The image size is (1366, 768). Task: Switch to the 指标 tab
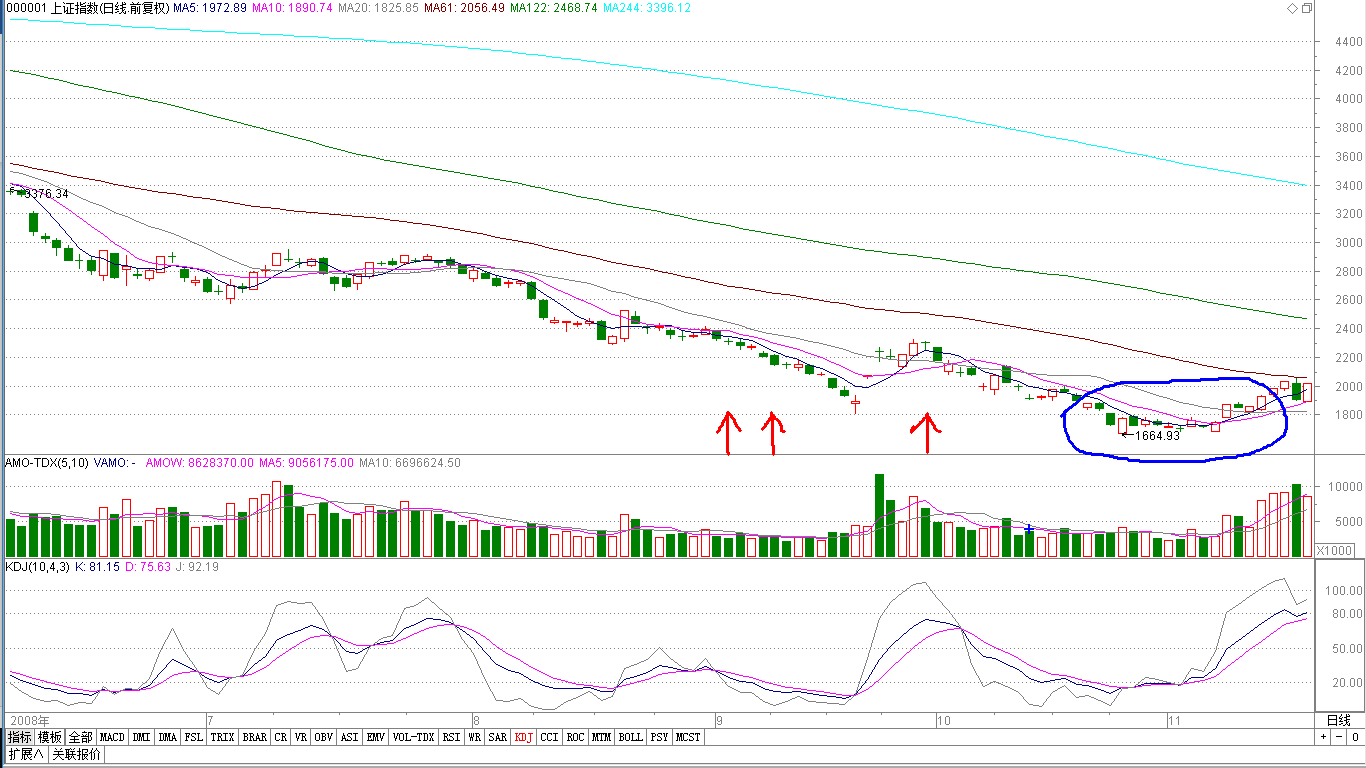(19, 737)
